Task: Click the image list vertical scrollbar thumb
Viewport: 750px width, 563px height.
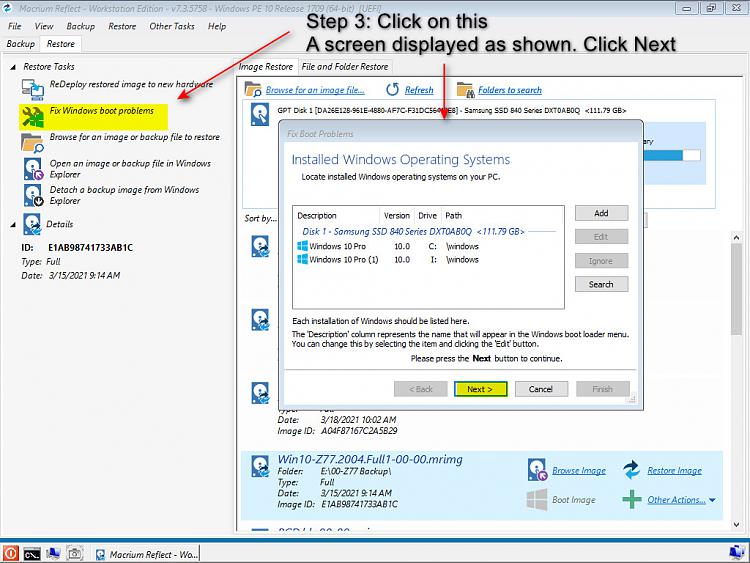Action: coord(736,289)
